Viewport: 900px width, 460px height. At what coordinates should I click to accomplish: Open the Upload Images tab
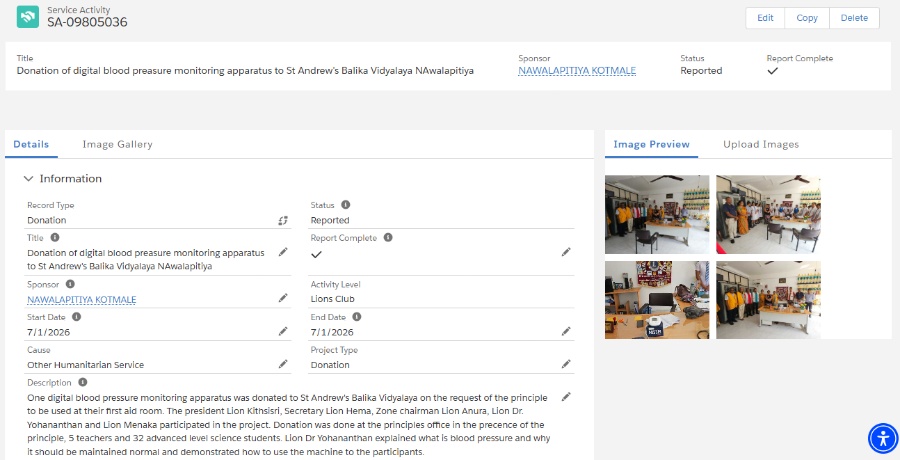(x=761, y=144)
